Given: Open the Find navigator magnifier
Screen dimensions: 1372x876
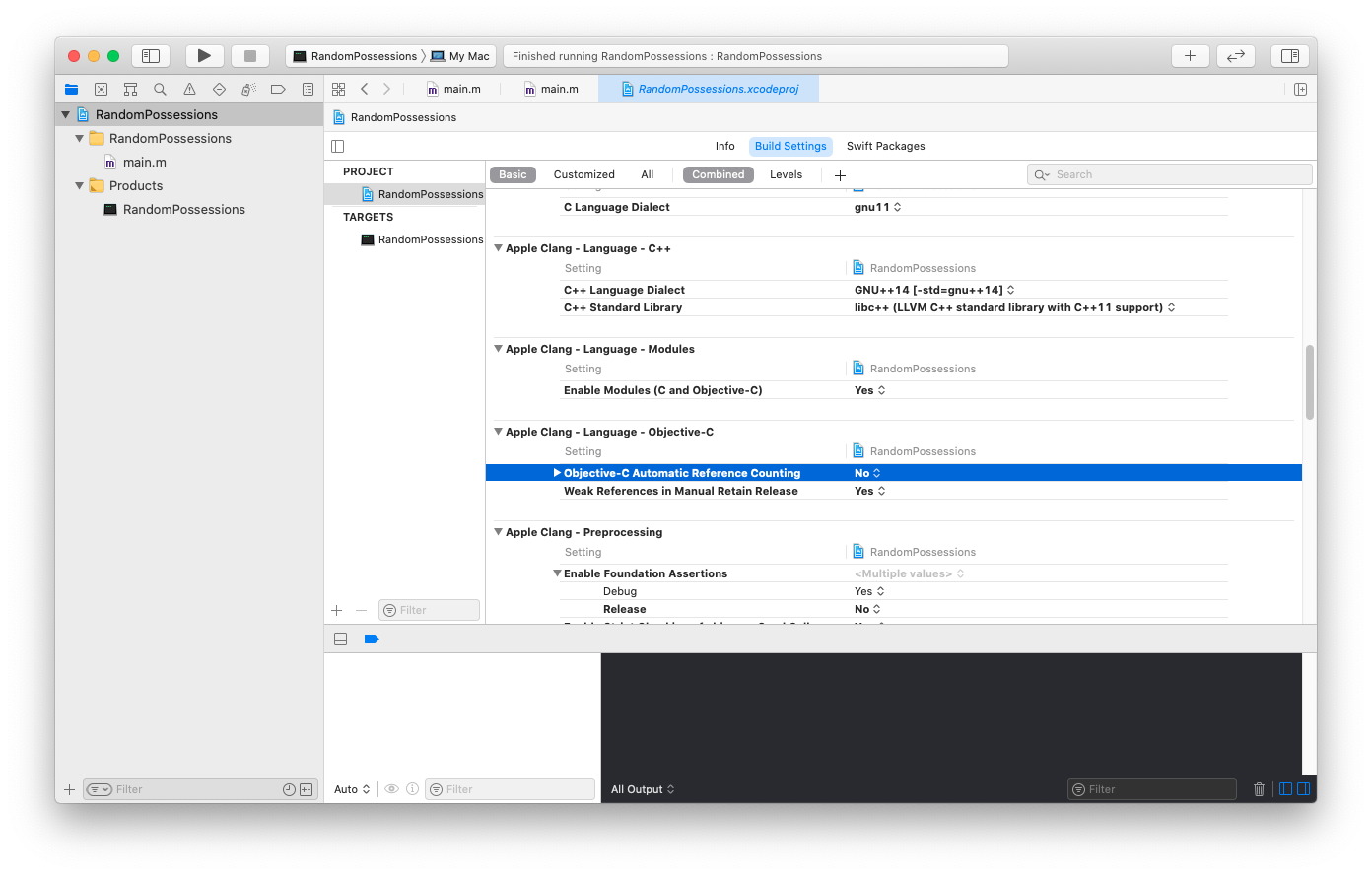Looking at the screenshot, I should pyautogui.click(x=160, y=89).
